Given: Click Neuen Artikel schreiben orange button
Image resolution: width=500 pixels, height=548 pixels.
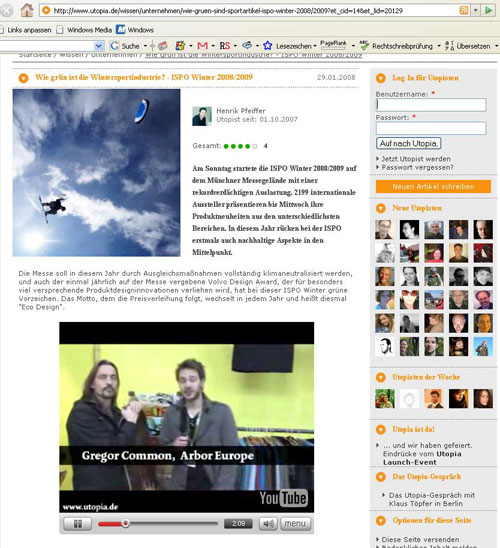Looking at the screenshot, I should point(433,187).
